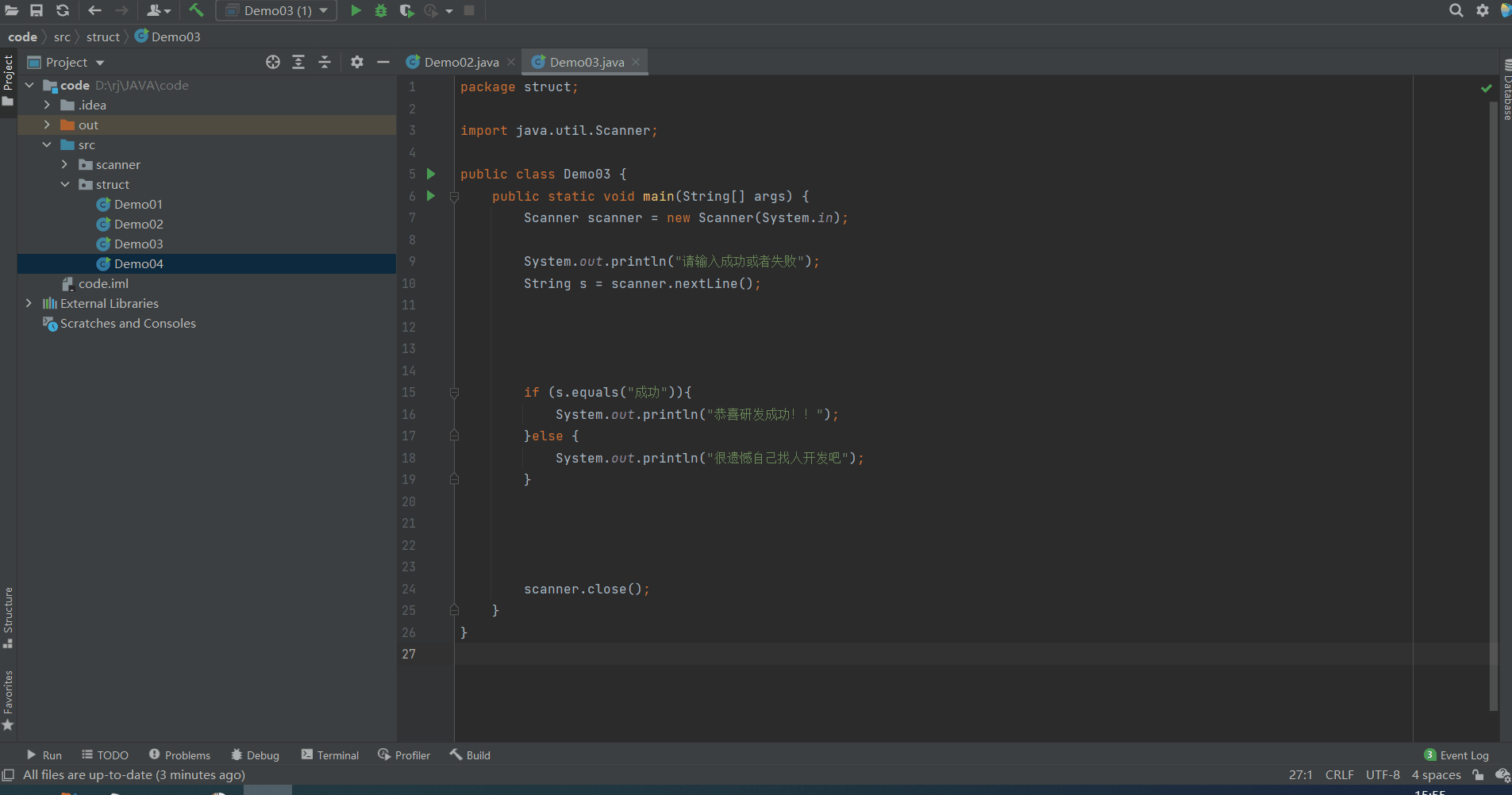Collapse the struct folder in project tree
The width and height of the screenshot is (1512, 795).
click(65, 184)
